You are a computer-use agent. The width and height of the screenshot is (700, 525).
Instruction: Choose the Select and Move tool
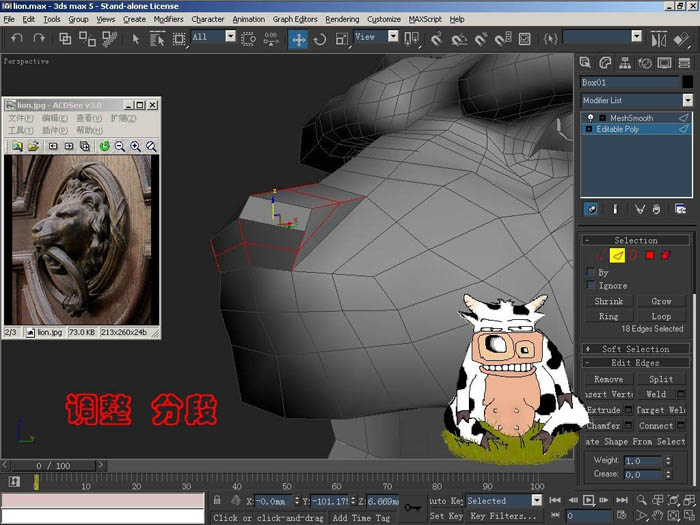(x=298, y=39)
